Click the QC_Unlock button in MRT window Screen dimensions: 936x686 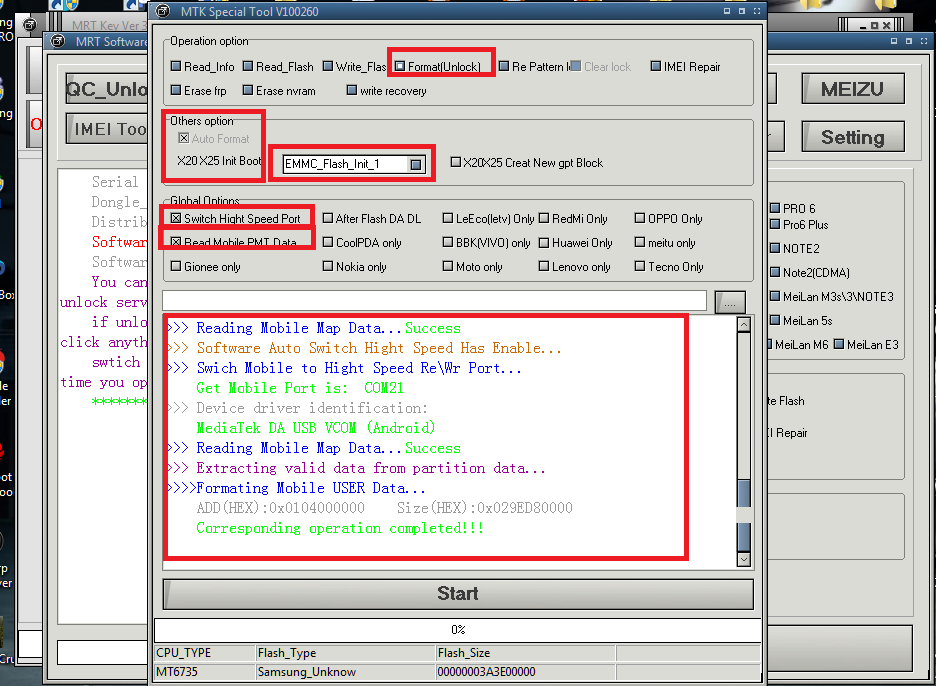(x=106, y=90)
